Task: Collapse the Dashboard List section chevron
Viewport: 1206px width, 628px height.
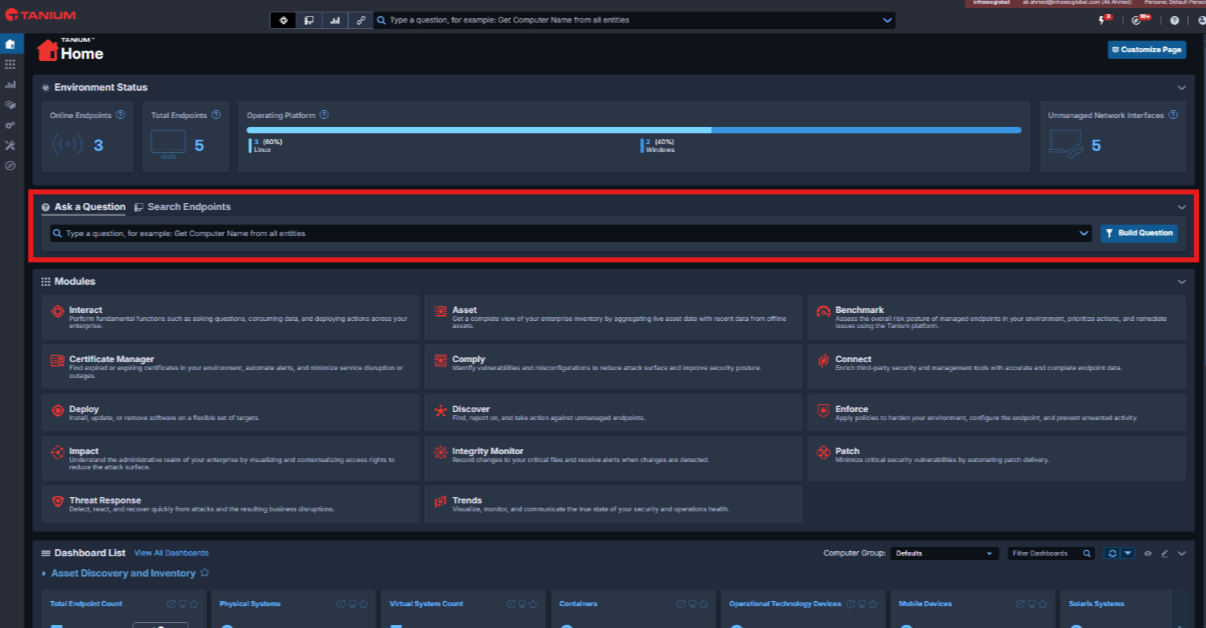Action: 1182,553
